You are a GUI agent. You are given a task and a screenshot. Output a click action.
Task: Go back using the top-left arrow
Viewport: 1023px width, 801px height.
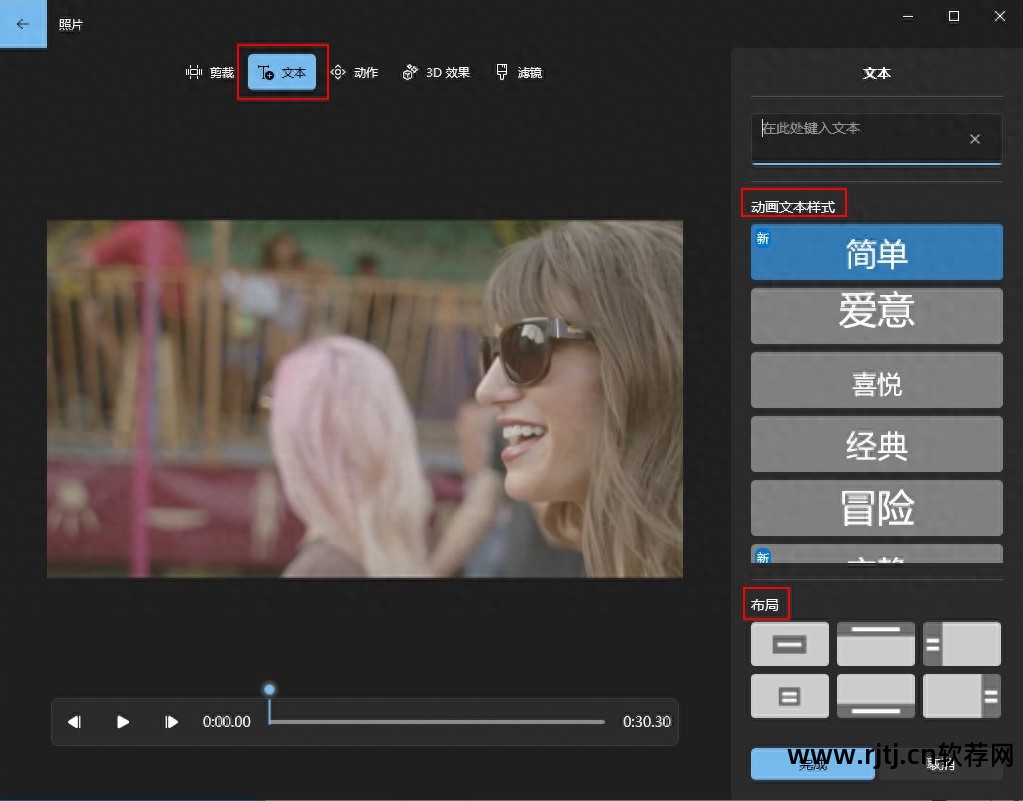pos(23,24)
